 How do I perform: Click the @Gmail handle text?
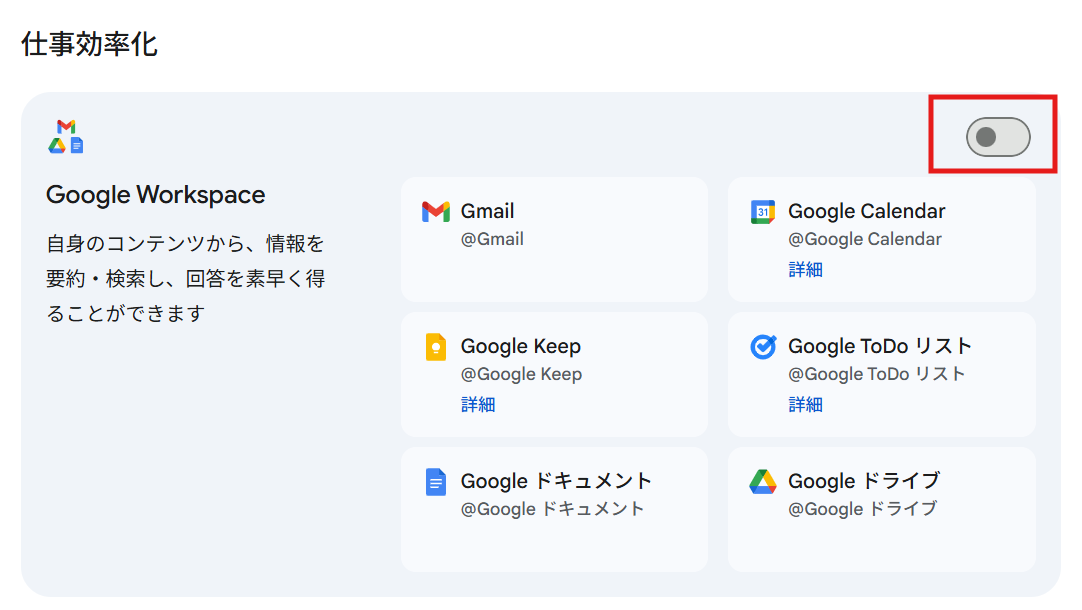click(x=492, y=239)
